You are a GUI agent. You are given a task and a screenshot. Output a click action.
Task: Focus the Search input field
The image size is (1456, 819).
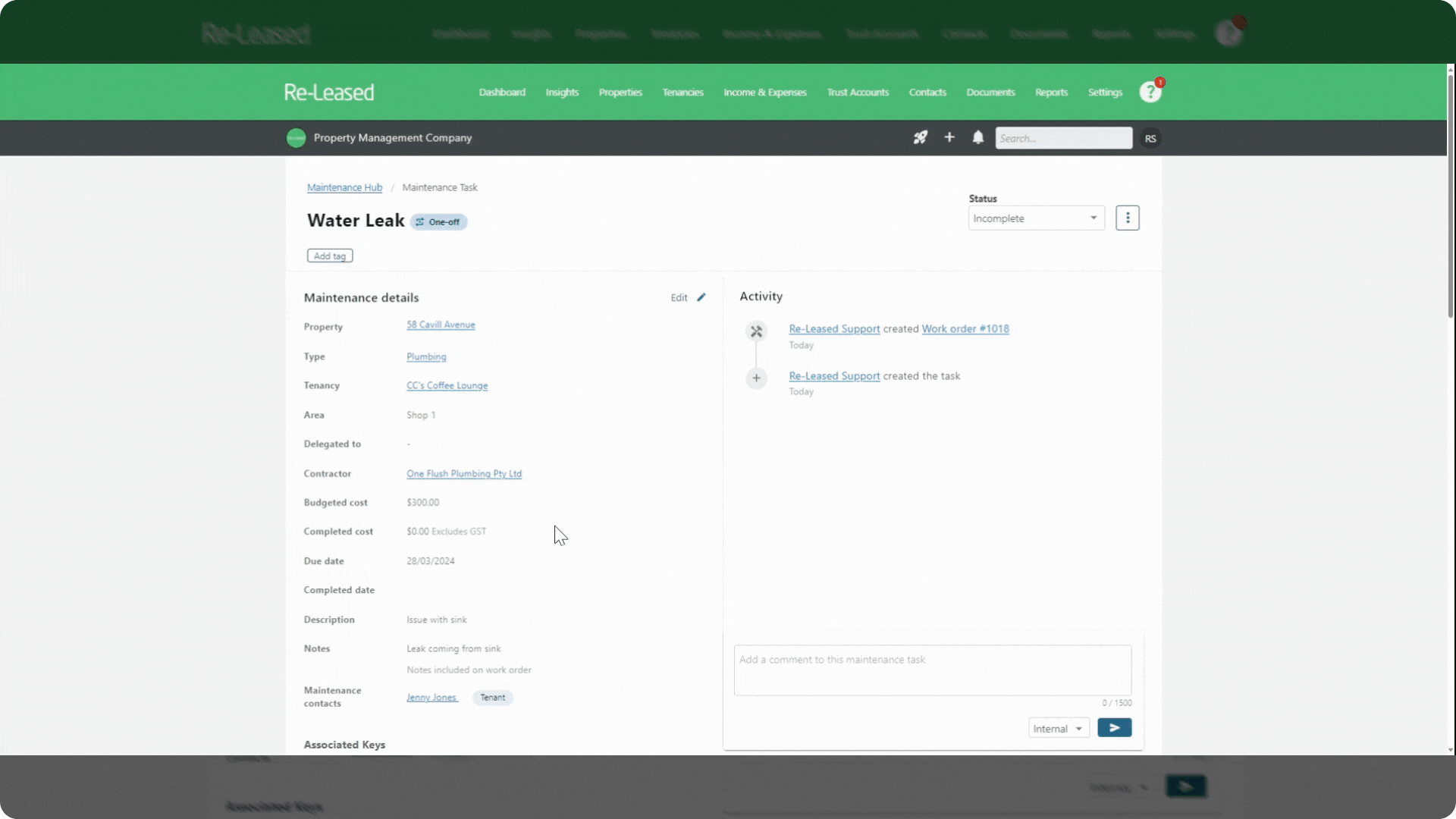[1064, 138]
